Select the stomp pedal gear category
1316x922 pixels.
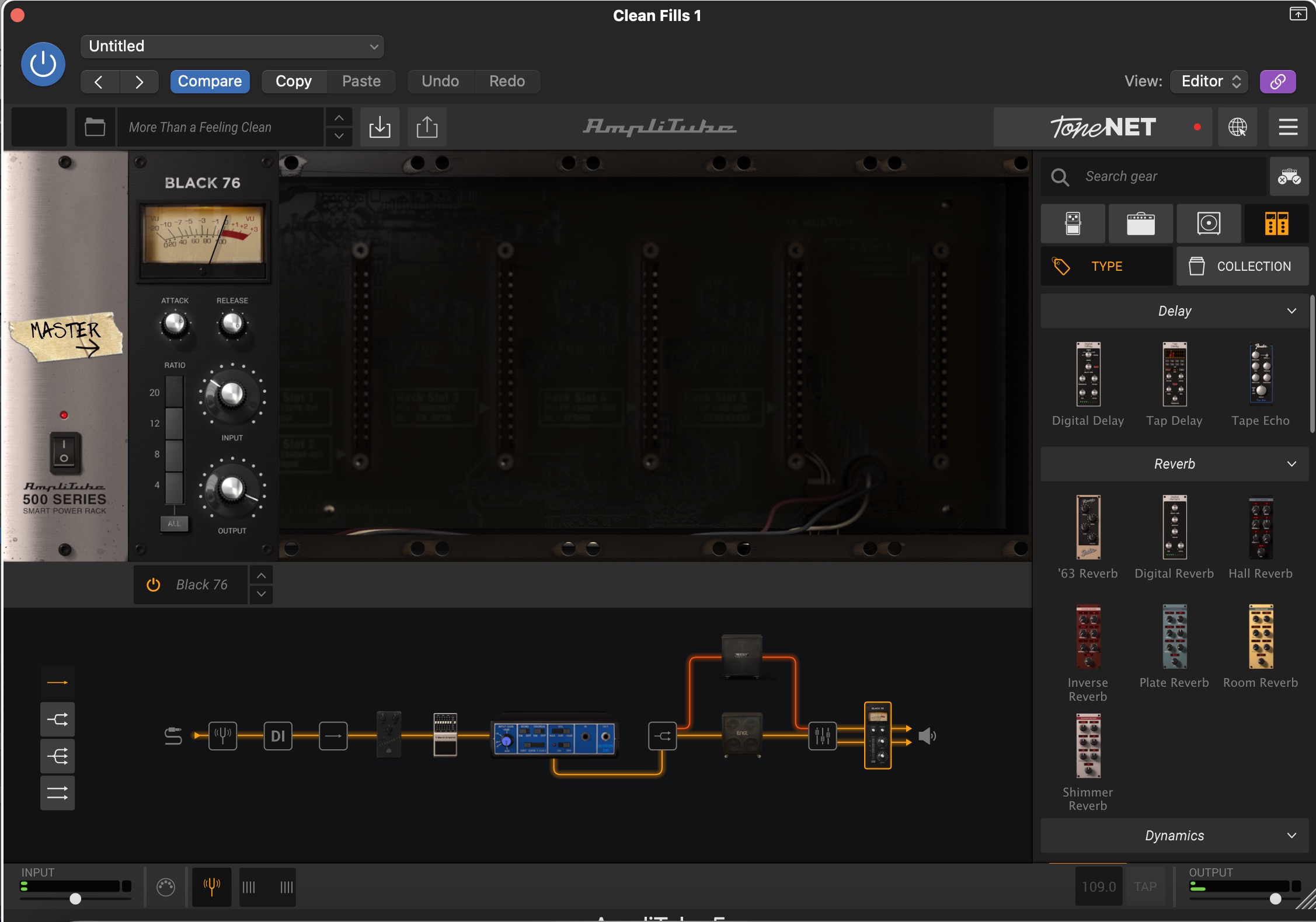[x=1073, y=223]
